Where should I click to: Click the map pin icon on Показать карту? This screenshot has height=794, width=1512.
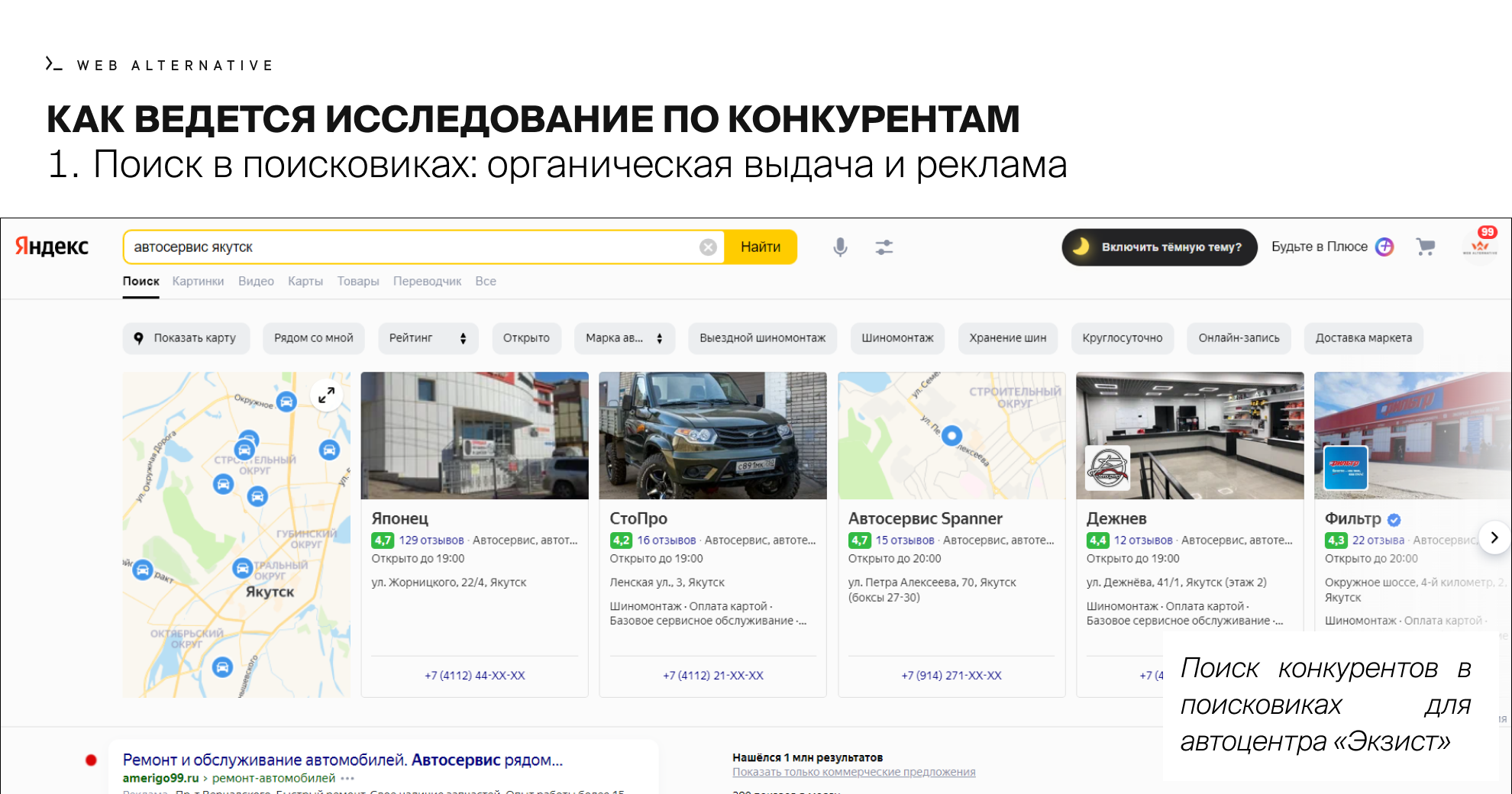click(x=138, y=338)
